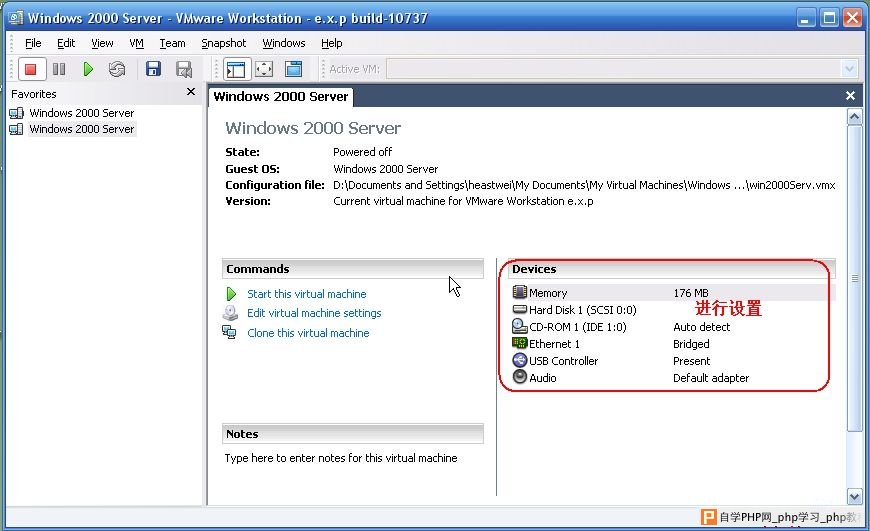The height and width of the screenshot is (531, 870).
Task: Open the Team menu
Action: point(172,43)
